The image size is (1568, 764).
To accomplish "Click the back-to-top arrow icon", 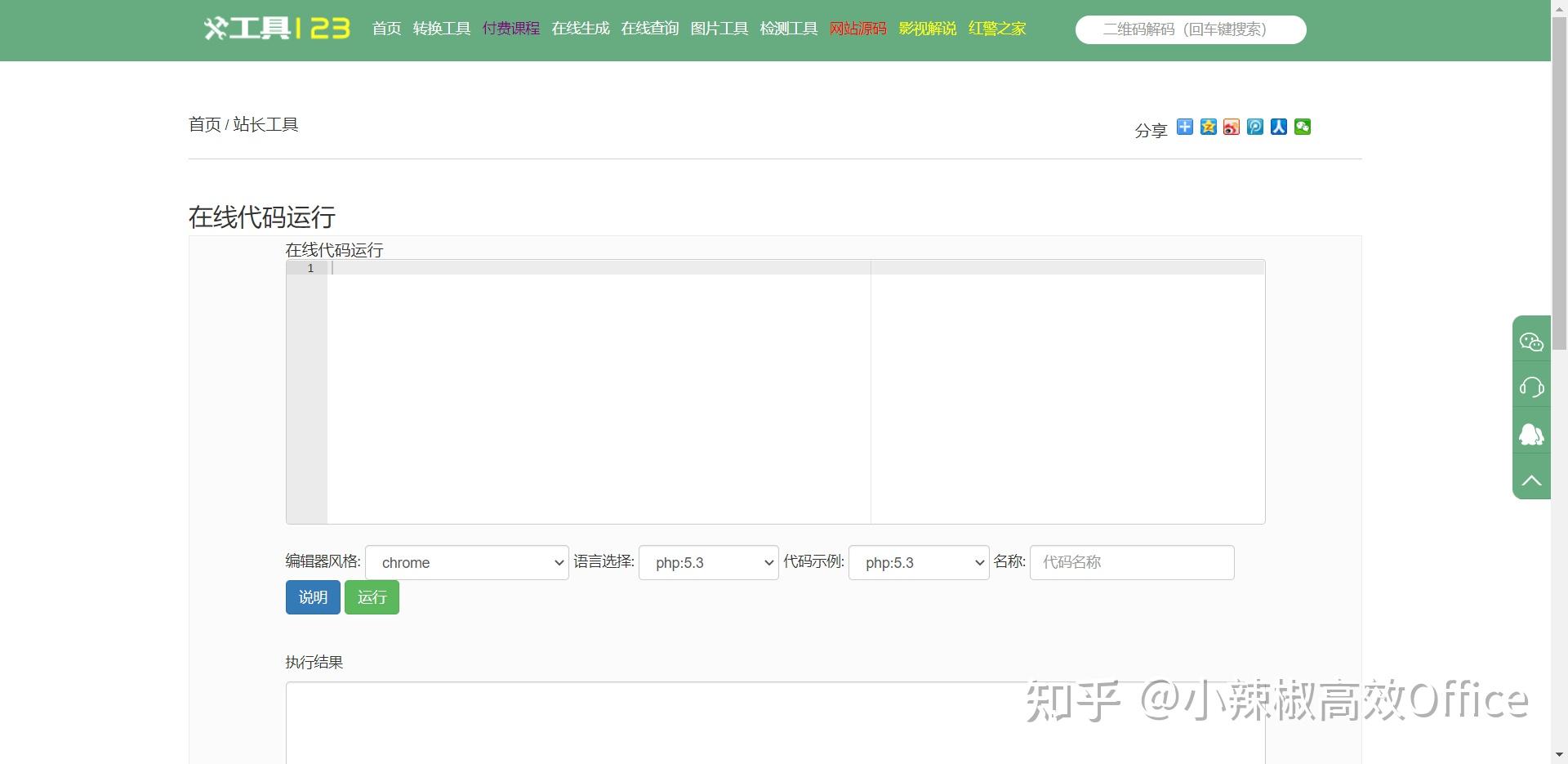I will coord(1531,480).
